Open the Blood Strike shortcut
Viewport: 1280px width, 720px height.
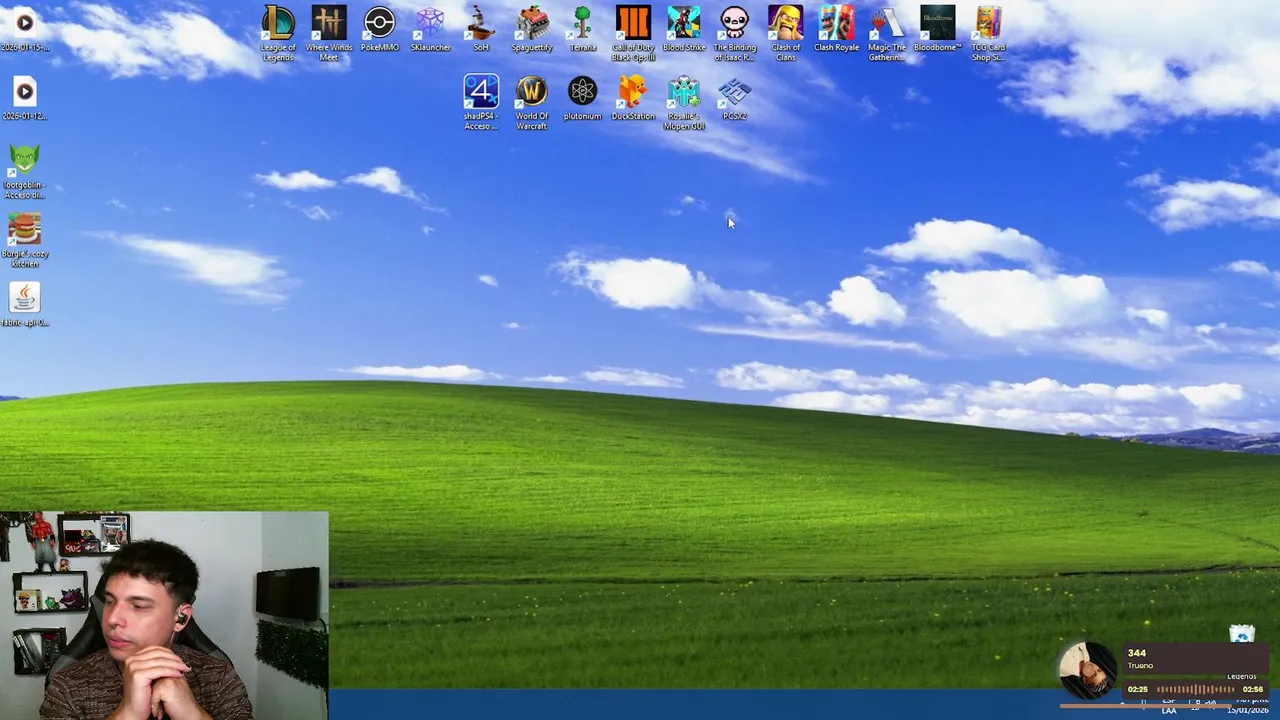pyautogui.click(x=684, y=28)
